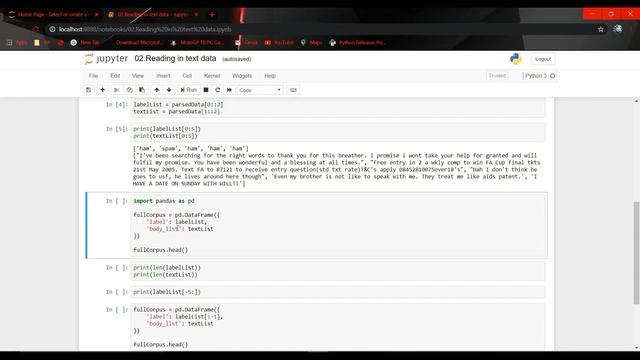Click the localhost address bar

pos(318,29)
